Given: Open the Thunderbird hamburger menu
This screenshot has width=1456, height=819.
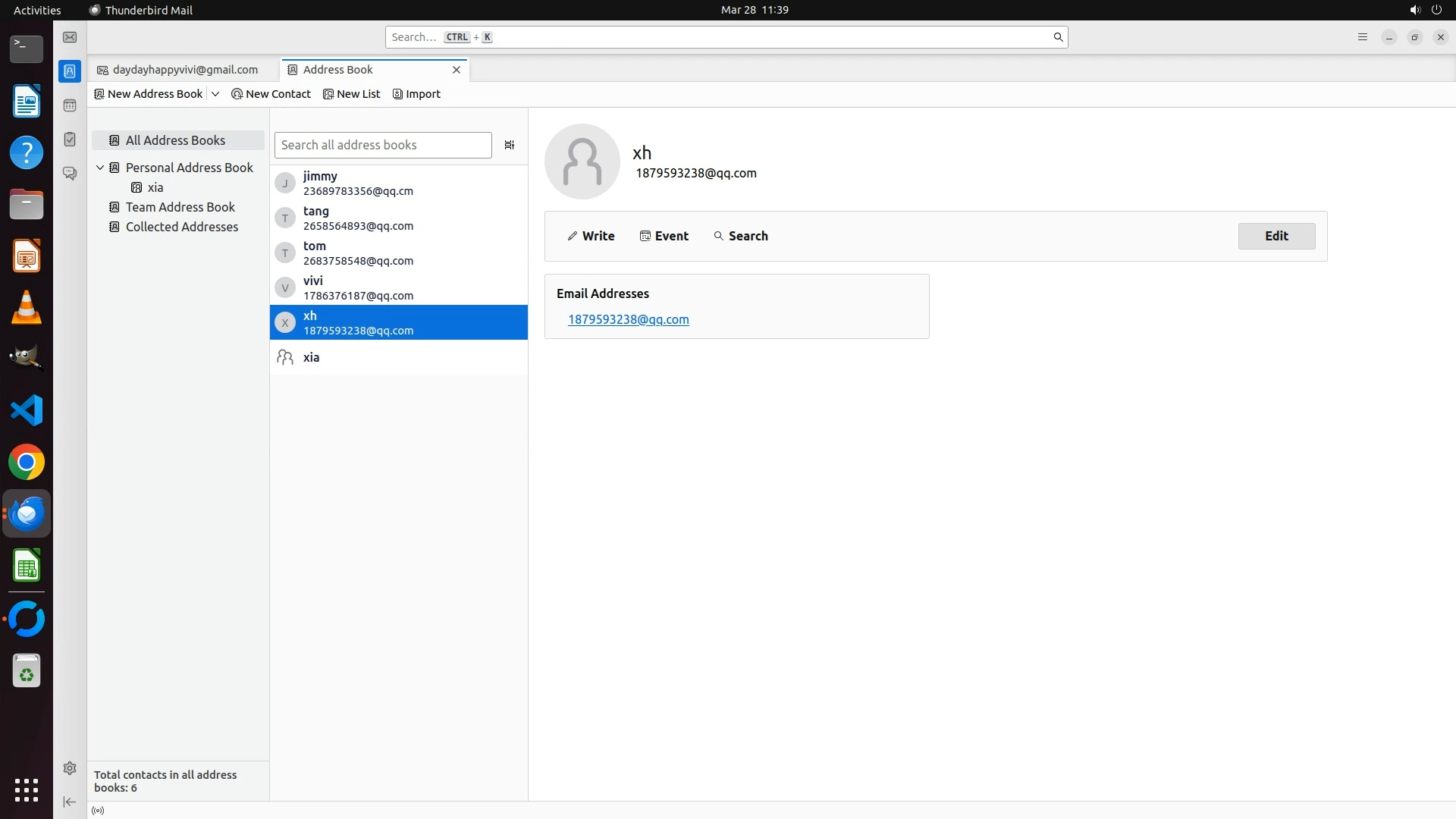Looking at the screenshot, I should tap(1363, 37).
